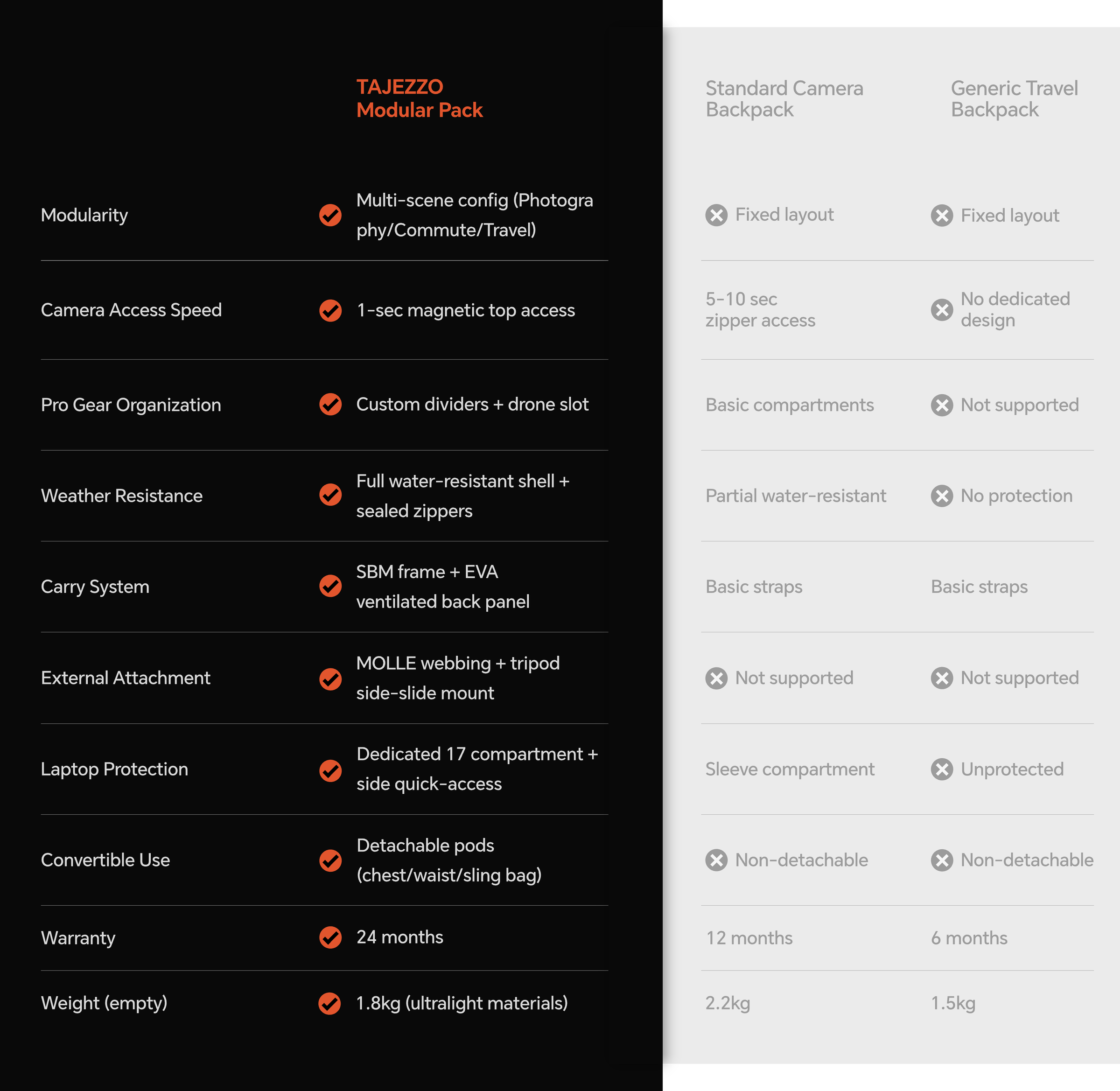Click the checkmark for Dedicated 17 compartment
The image size is (1120, 1091).
tap(330, 771)
